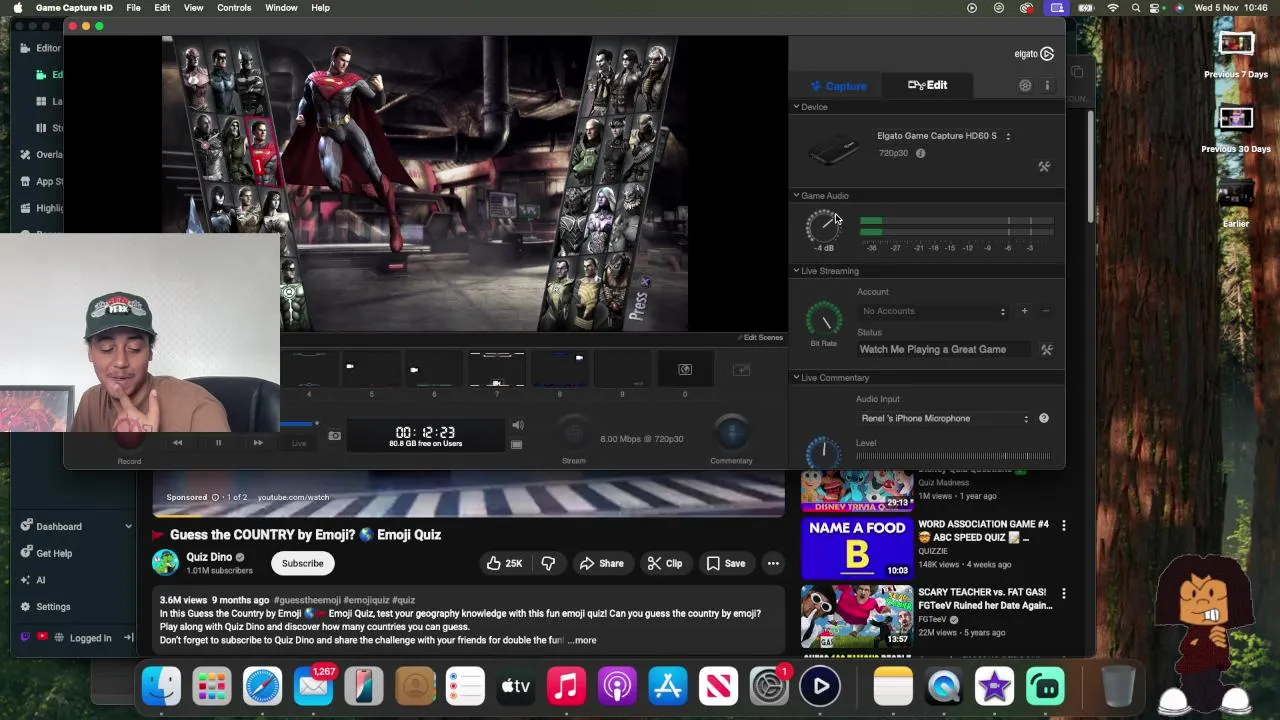Collapse the Device section

pyautogui.click(x=797, y=107)
